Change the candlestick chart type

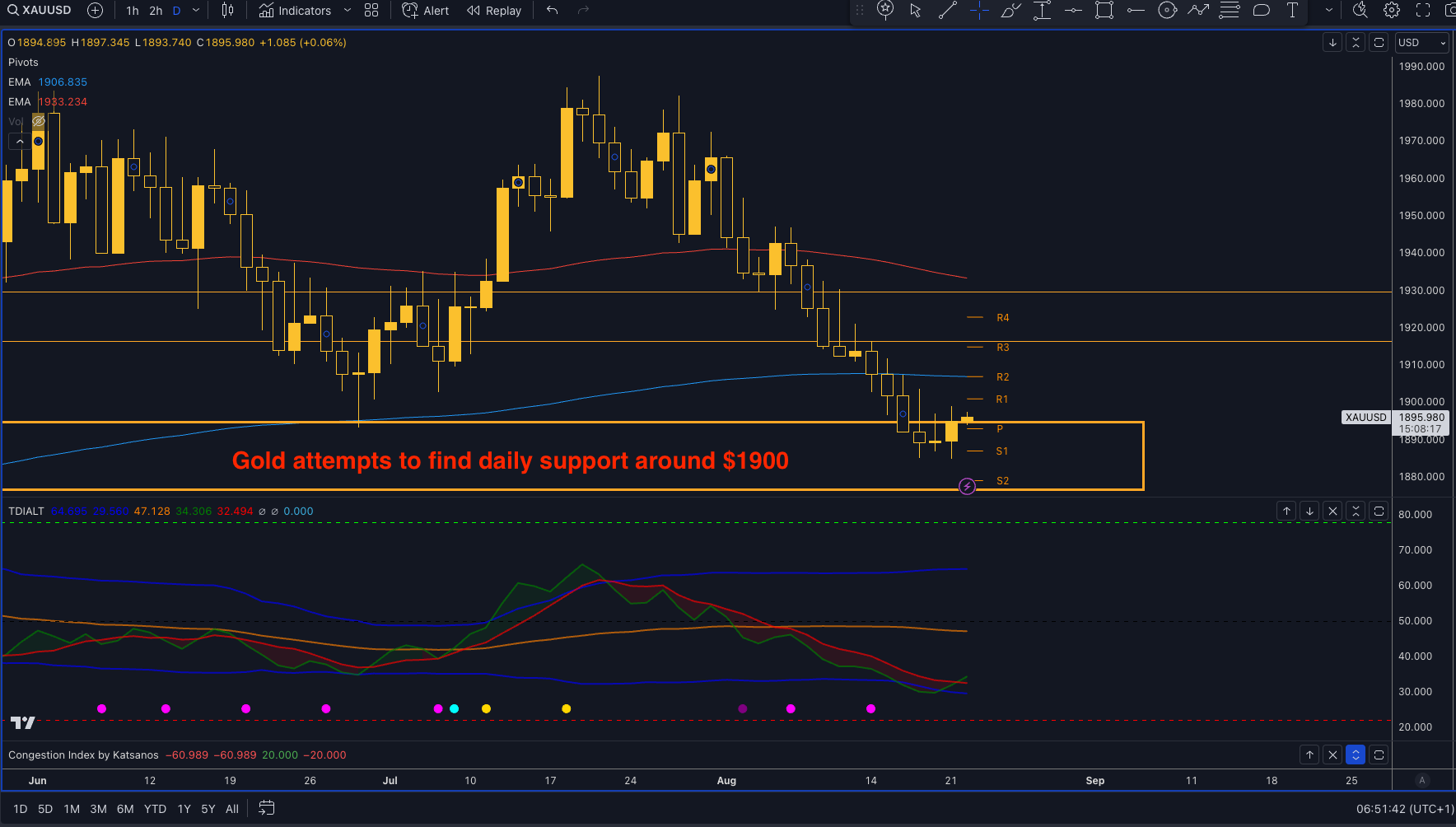click(x=228, y=11)
